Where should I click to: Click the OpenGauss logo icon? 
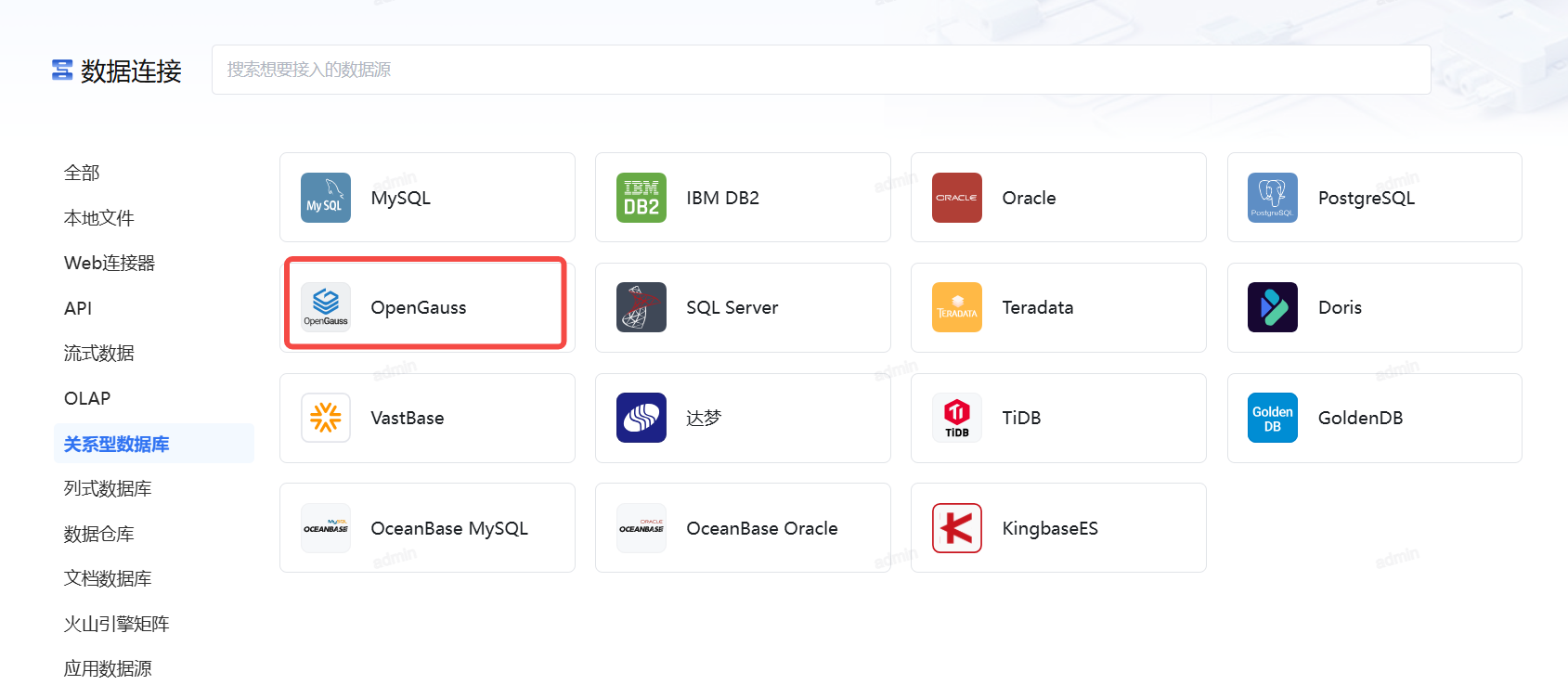tap(326, 307)
